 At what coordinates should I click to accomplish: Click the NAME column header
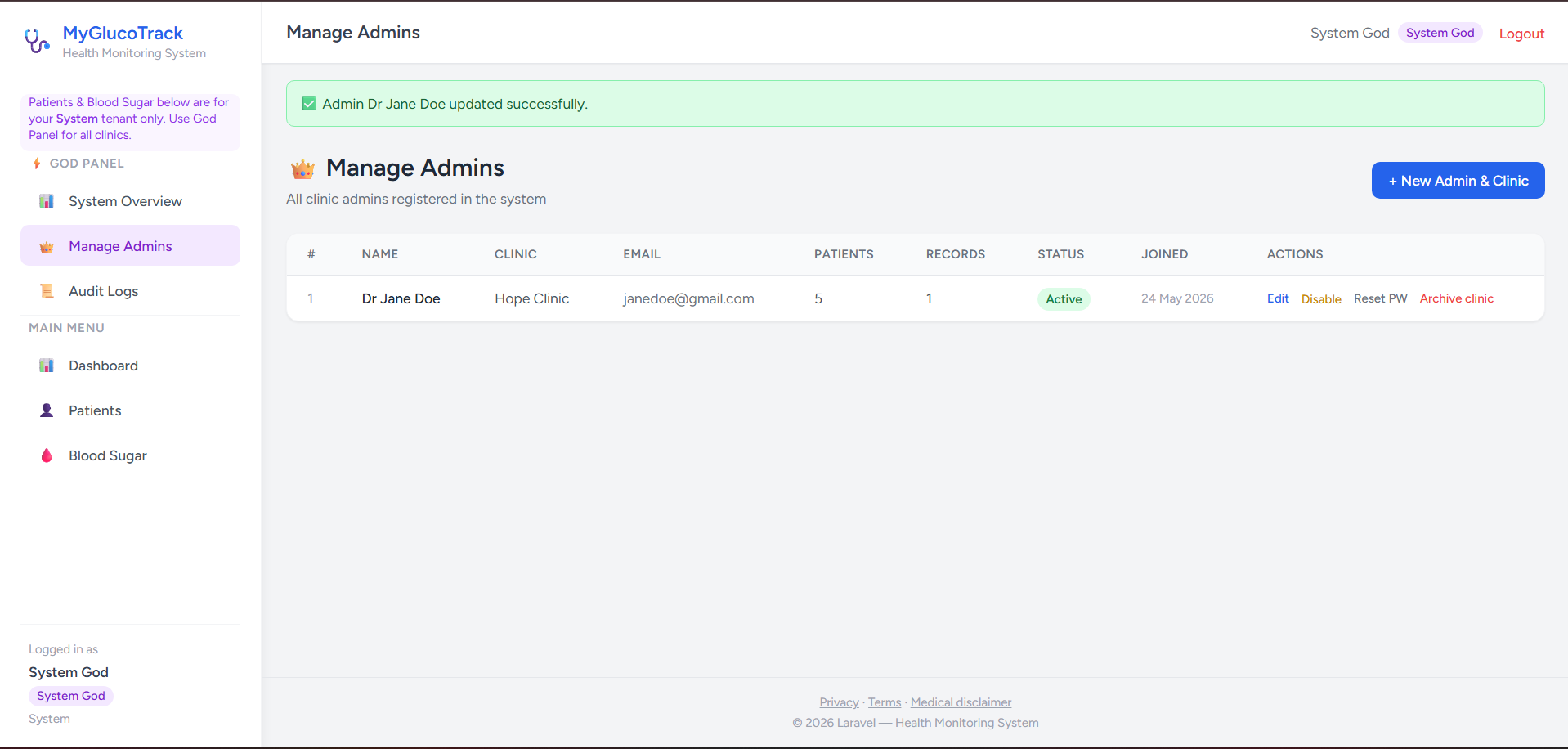click(x=380, y=254)
